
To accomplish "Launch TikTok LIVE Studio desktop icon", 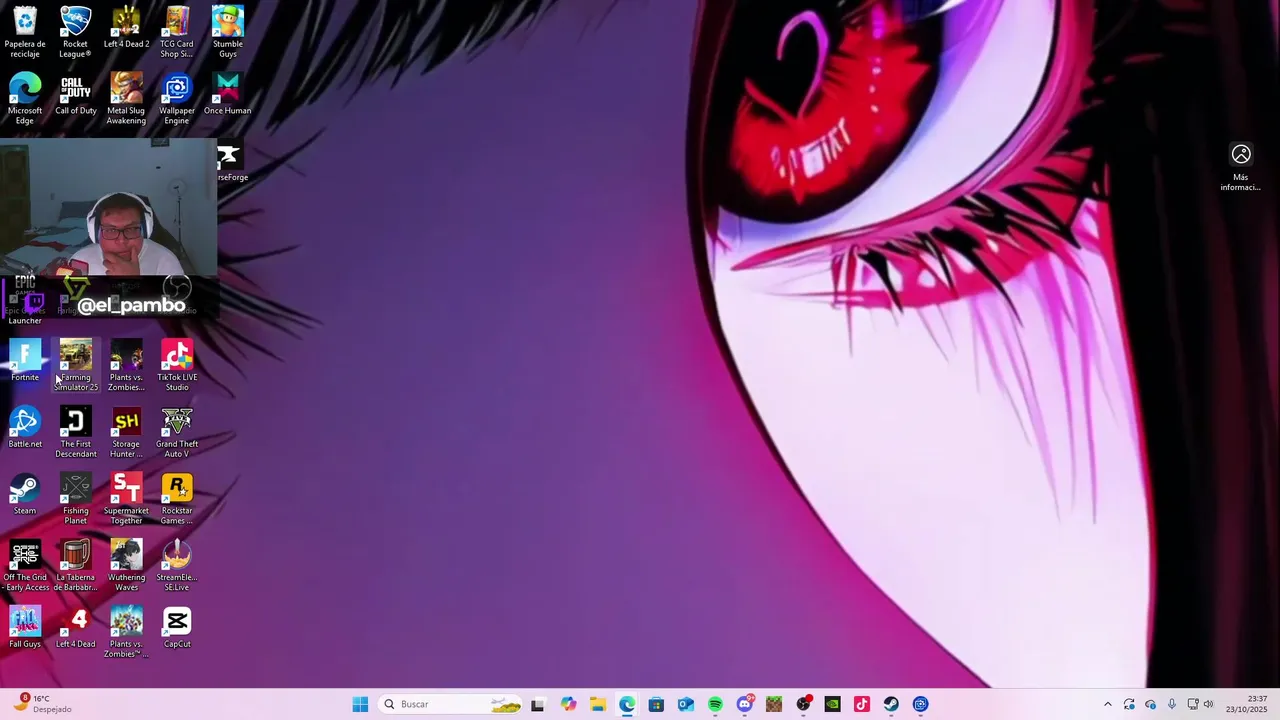I will click(x=177, y=365).
